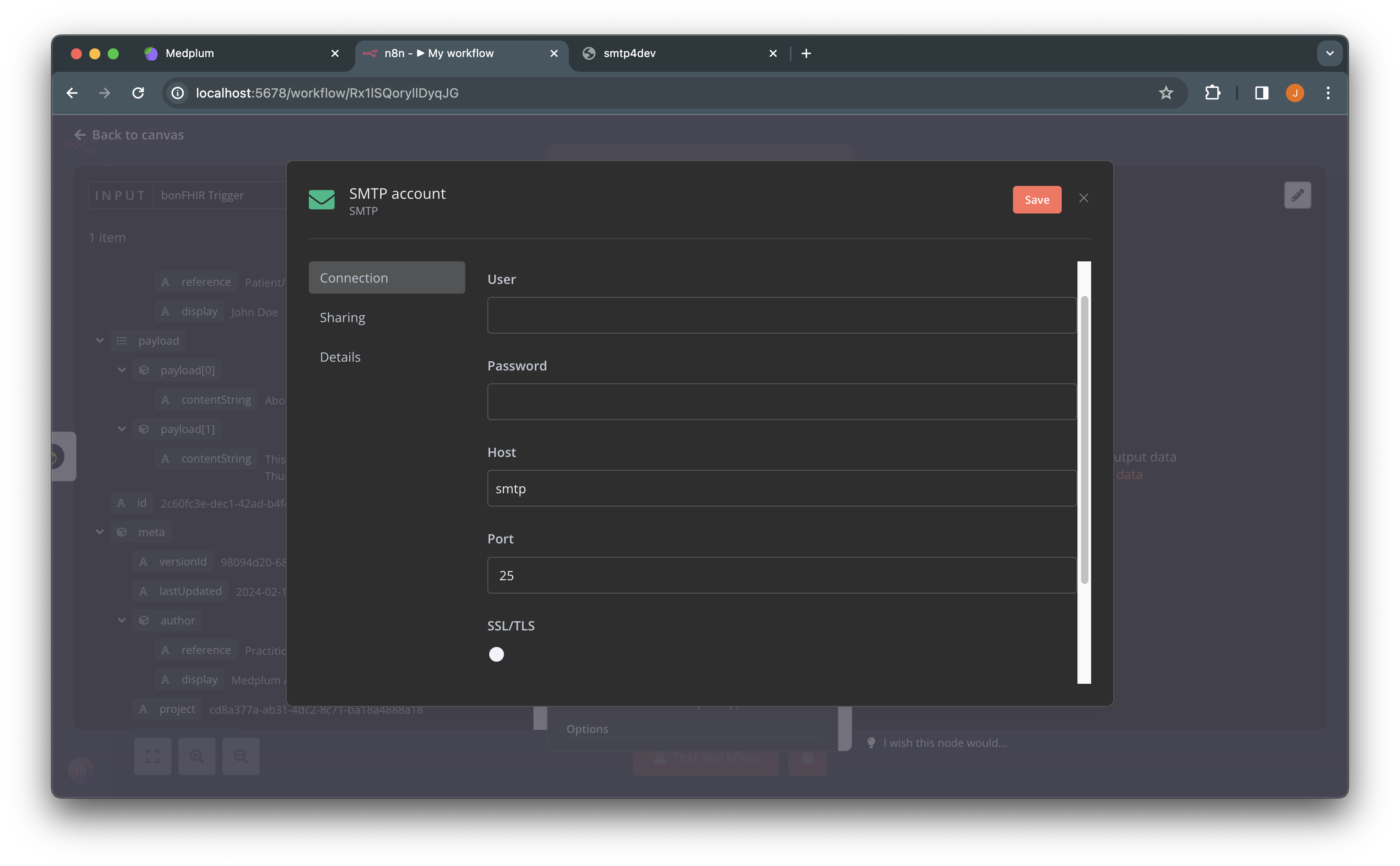Viewport: 1400px width, 866px height.
Task: Go forward in browser history
Action: [105, 93]
